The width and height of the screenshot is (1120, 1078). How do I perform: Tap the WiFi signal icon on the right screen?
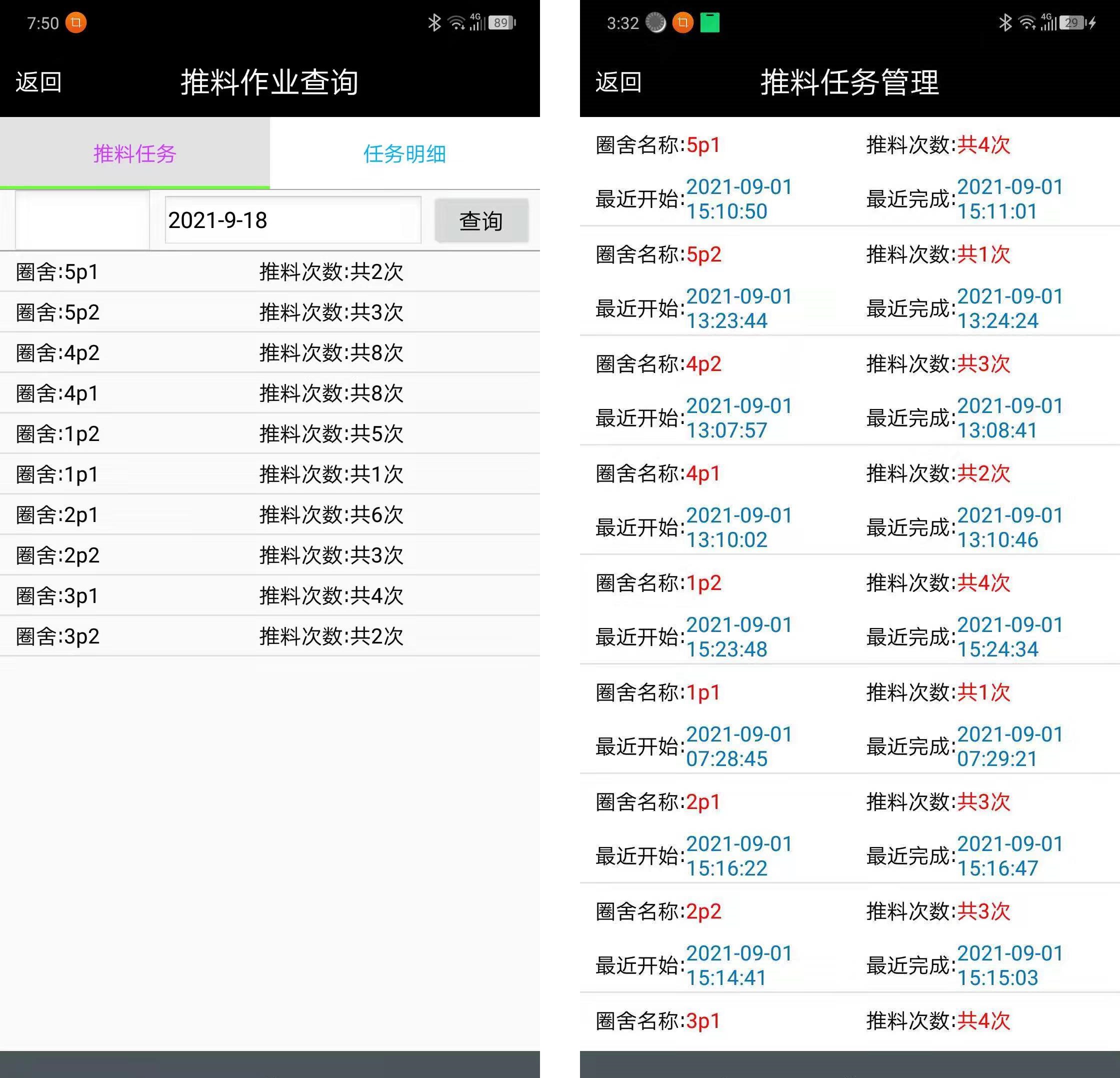pyautogui.click(x=1027, y=21)
